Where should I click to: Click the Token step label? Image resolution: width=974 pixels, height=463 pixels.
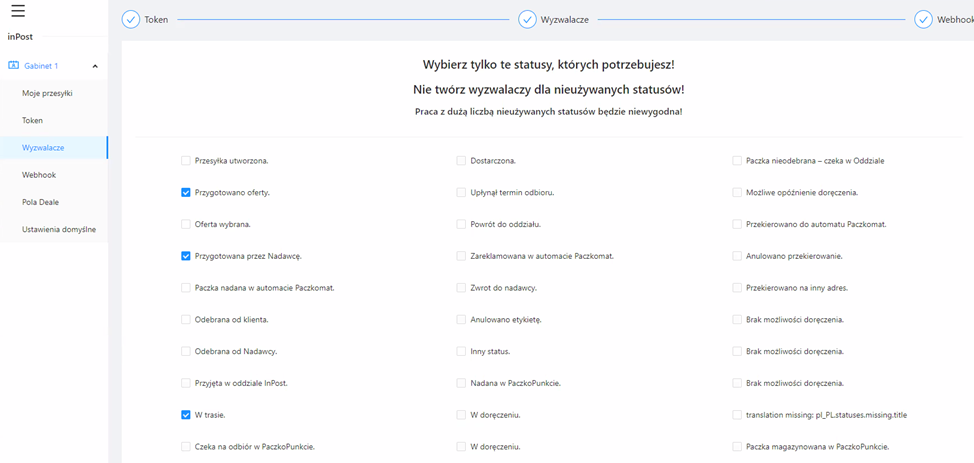(x=156, y=20)
